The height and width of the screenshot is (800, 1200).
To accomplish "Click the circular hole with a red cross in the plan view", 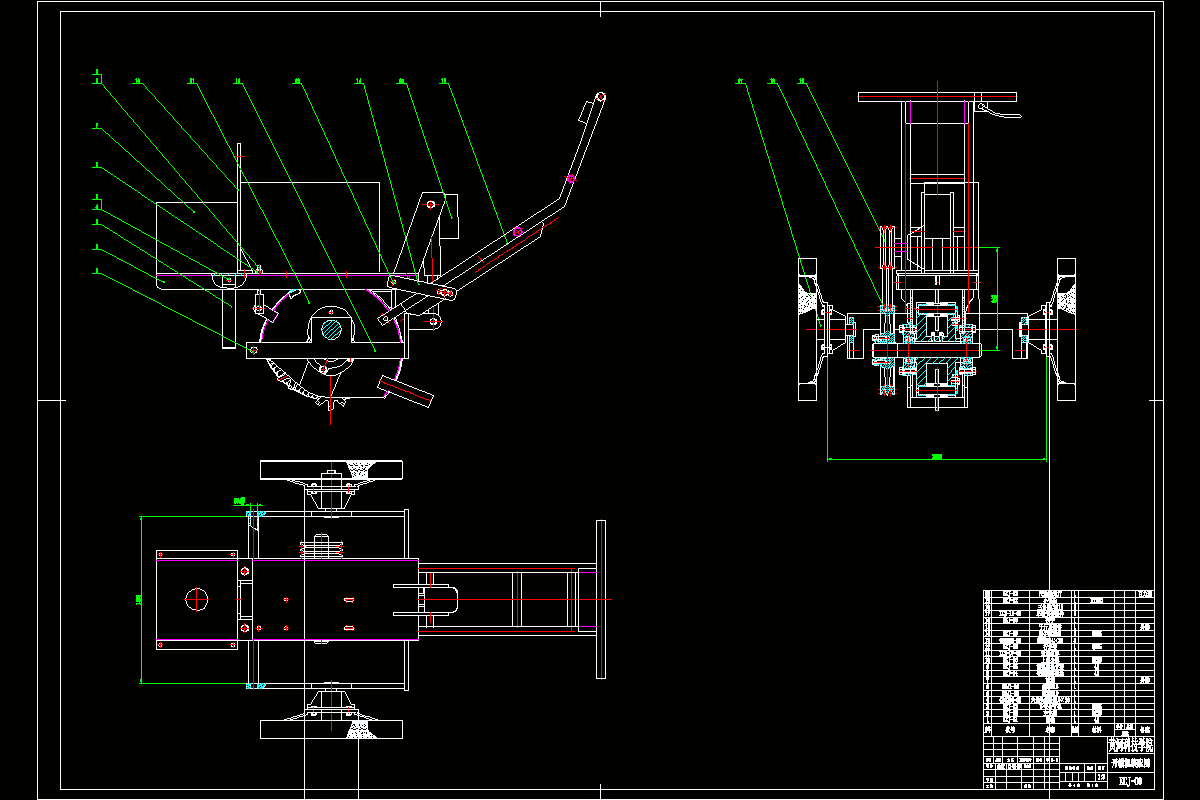I will click(x=197, y=598).
